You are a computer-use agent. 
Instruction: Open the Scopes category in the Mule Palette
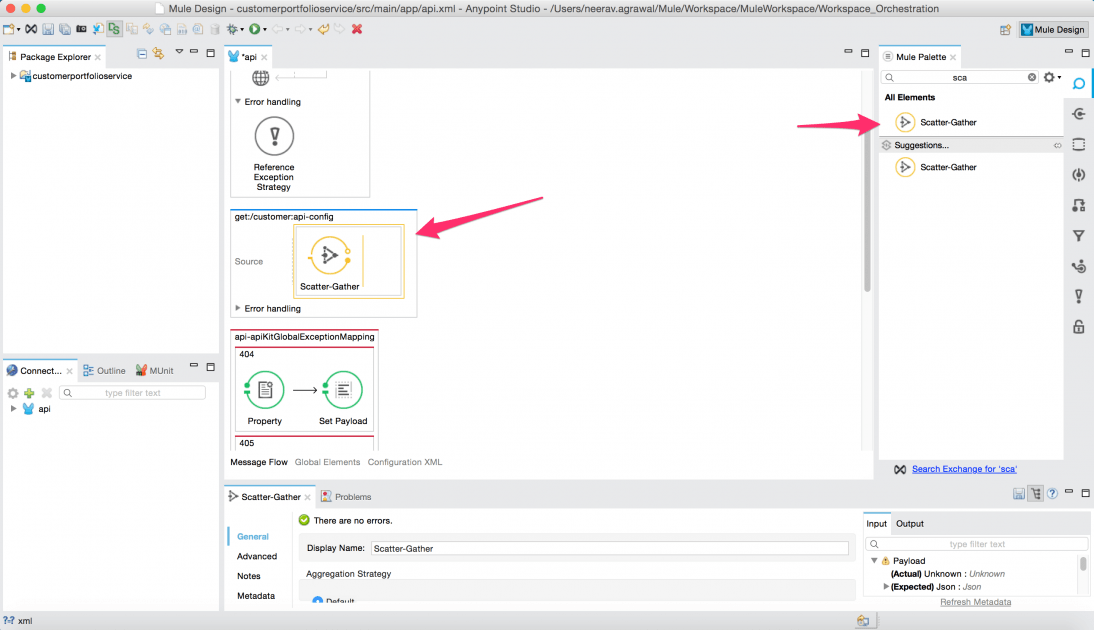tap(1079, 143)
